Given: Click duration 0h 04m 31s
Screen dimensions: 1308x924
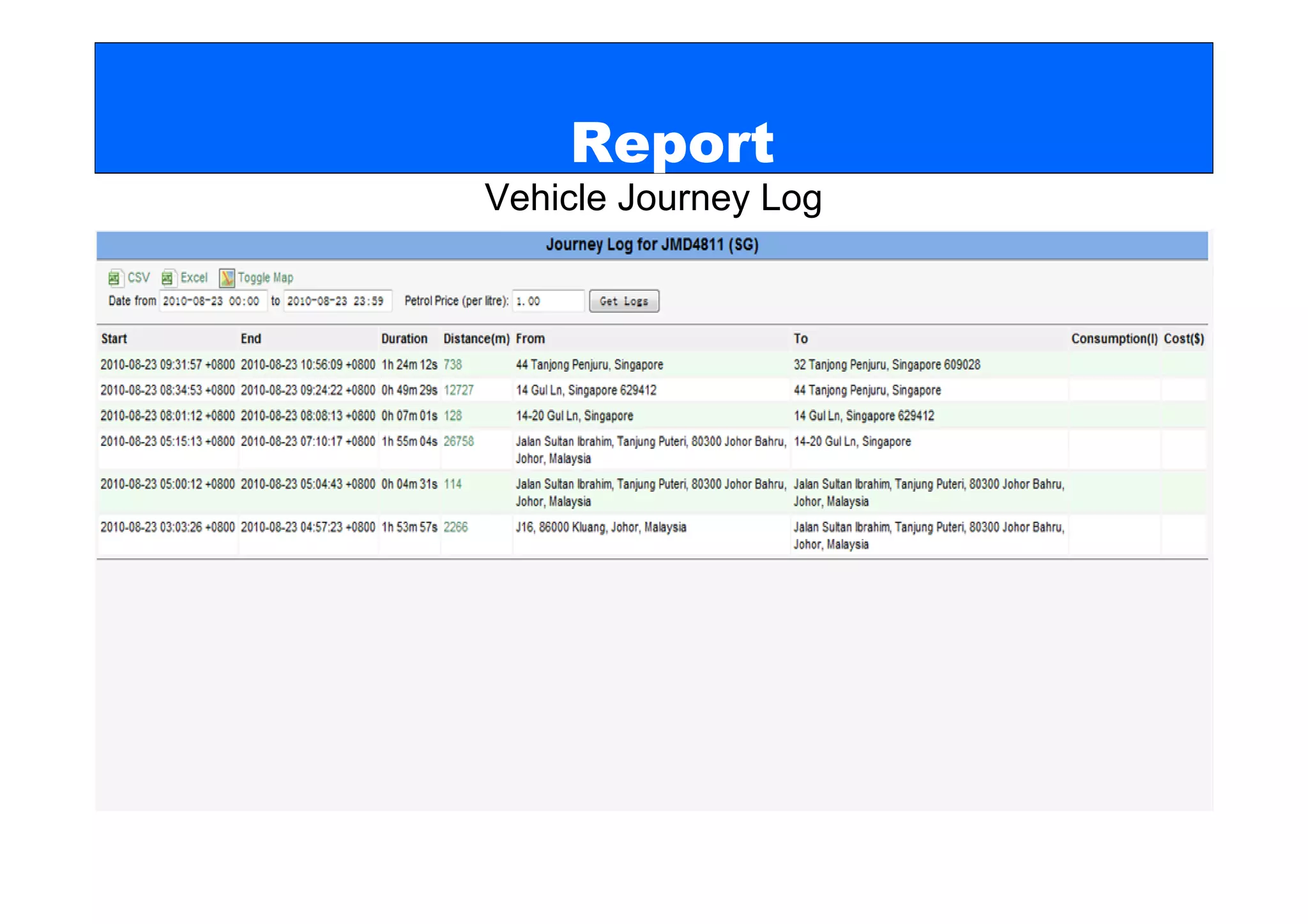Looking at the screenshot, I should click(x=409, y=484).
